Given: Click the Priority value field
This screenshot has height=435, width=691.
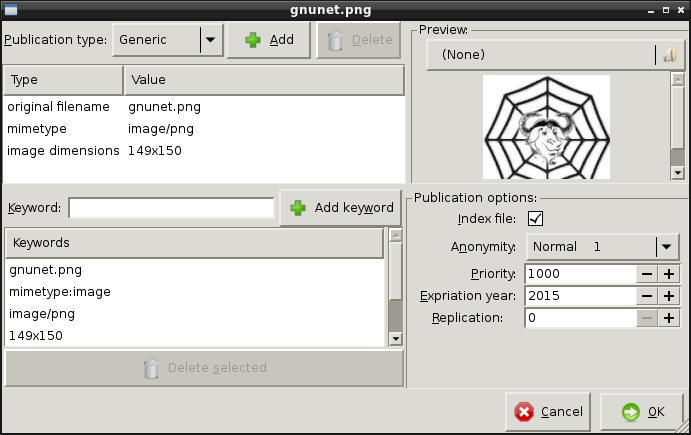Looking at the screenshot, I should tap(581, 274).
